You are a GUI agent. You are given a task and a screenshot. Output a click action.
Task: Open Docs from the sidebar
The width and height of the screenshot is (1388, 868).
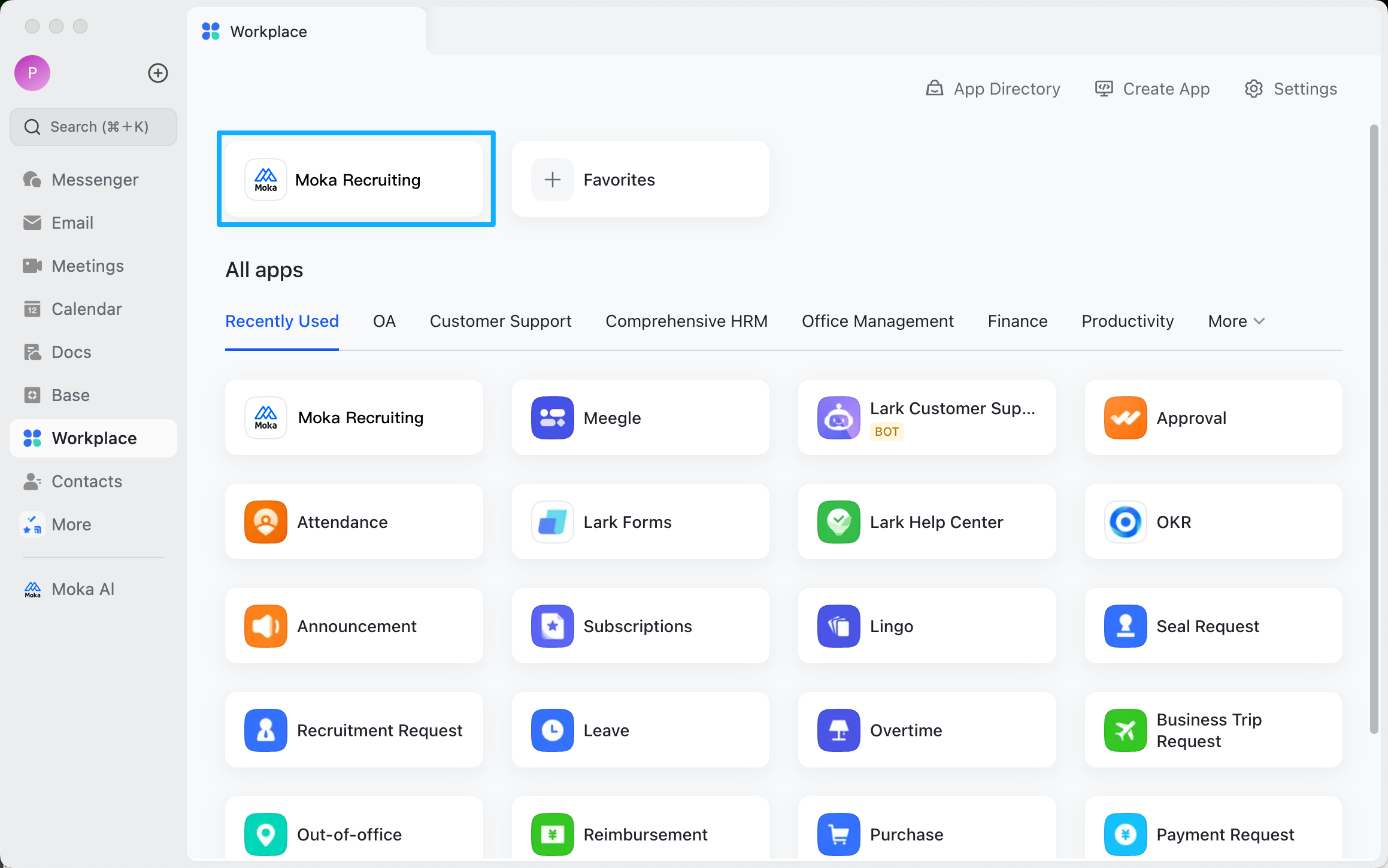[x=93, y=352]
